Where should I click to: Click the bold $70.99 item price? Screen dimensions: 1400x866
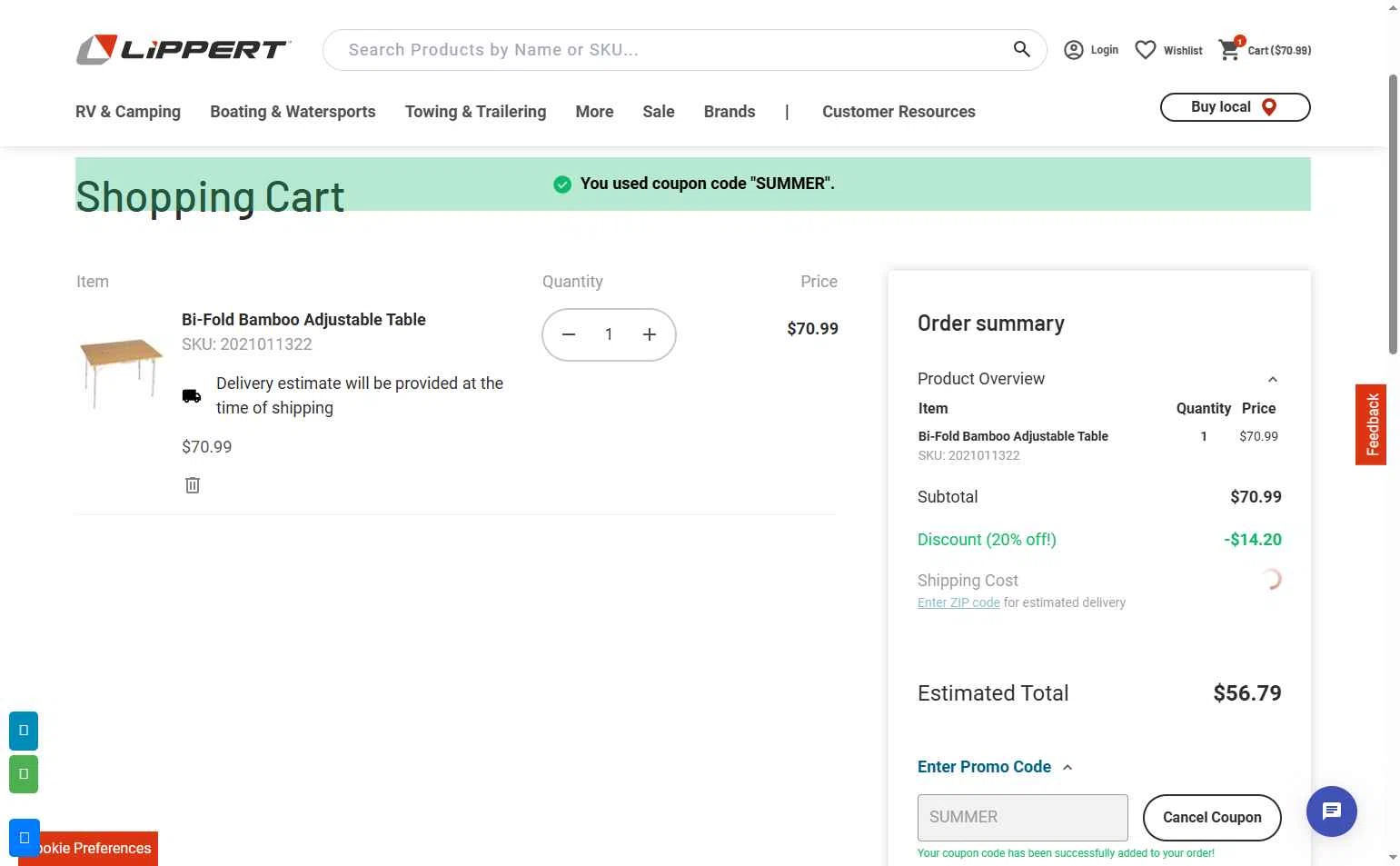812,329
